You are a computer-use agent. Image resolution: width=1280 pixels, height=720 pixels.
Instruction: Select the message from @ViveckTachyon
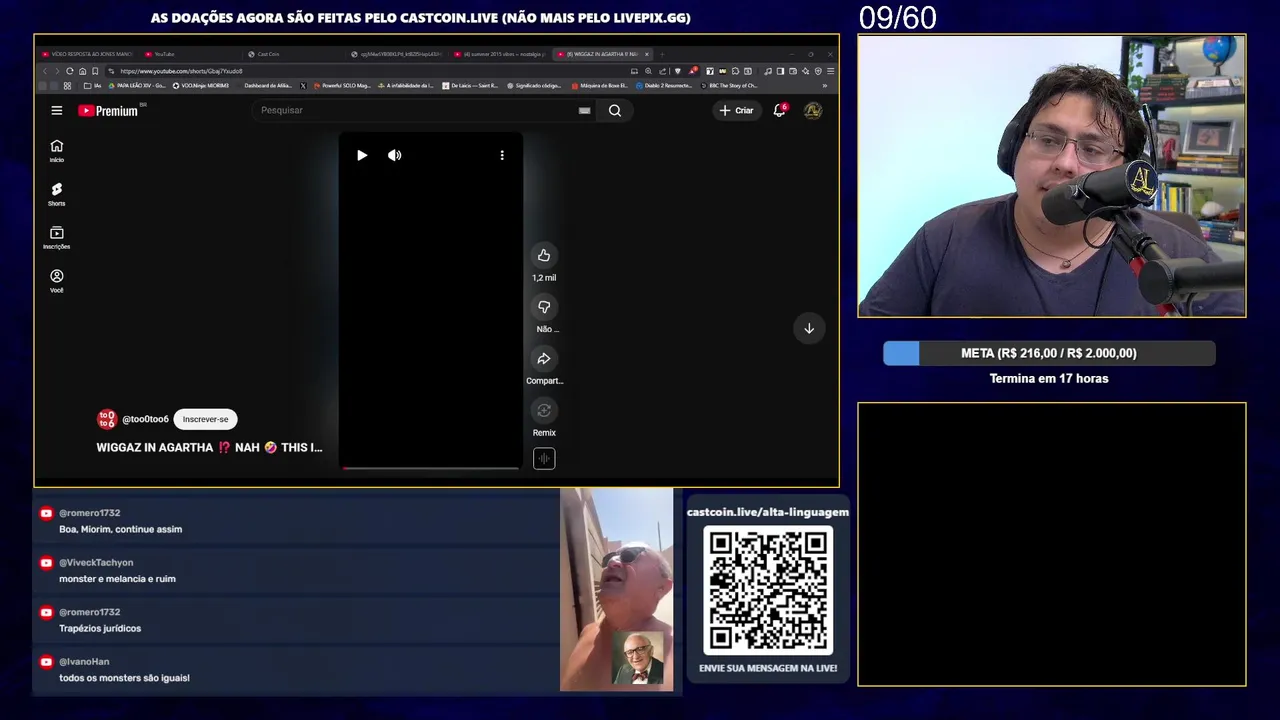[296, 570]
